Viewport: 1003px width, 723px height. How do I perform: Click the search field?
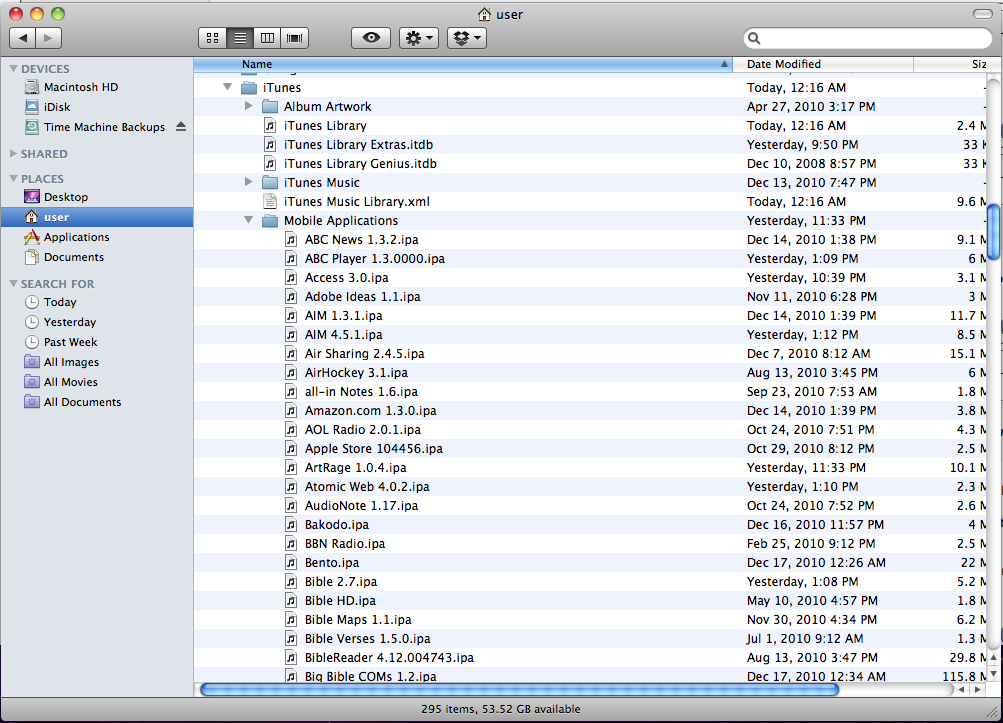868,38
